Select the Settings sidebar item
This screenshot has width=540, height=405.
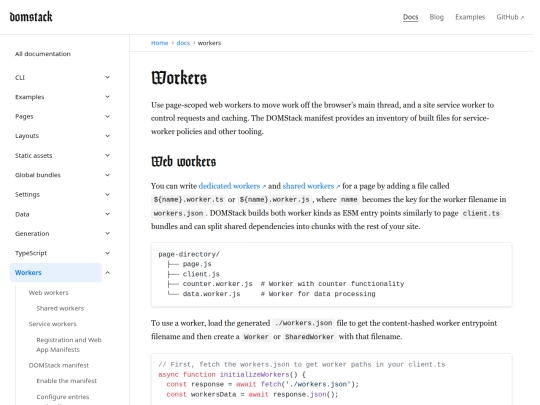27,194
